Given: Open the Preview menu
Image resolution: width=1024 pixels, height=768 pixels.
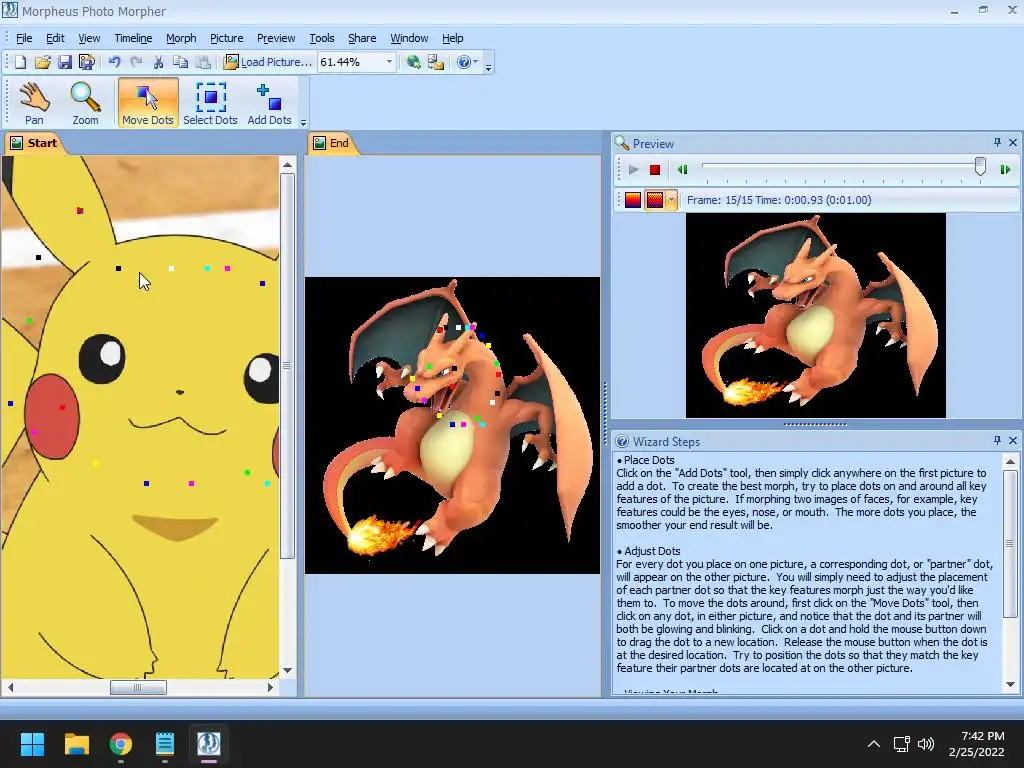Looking at the screenshot, I should (276, 38).
